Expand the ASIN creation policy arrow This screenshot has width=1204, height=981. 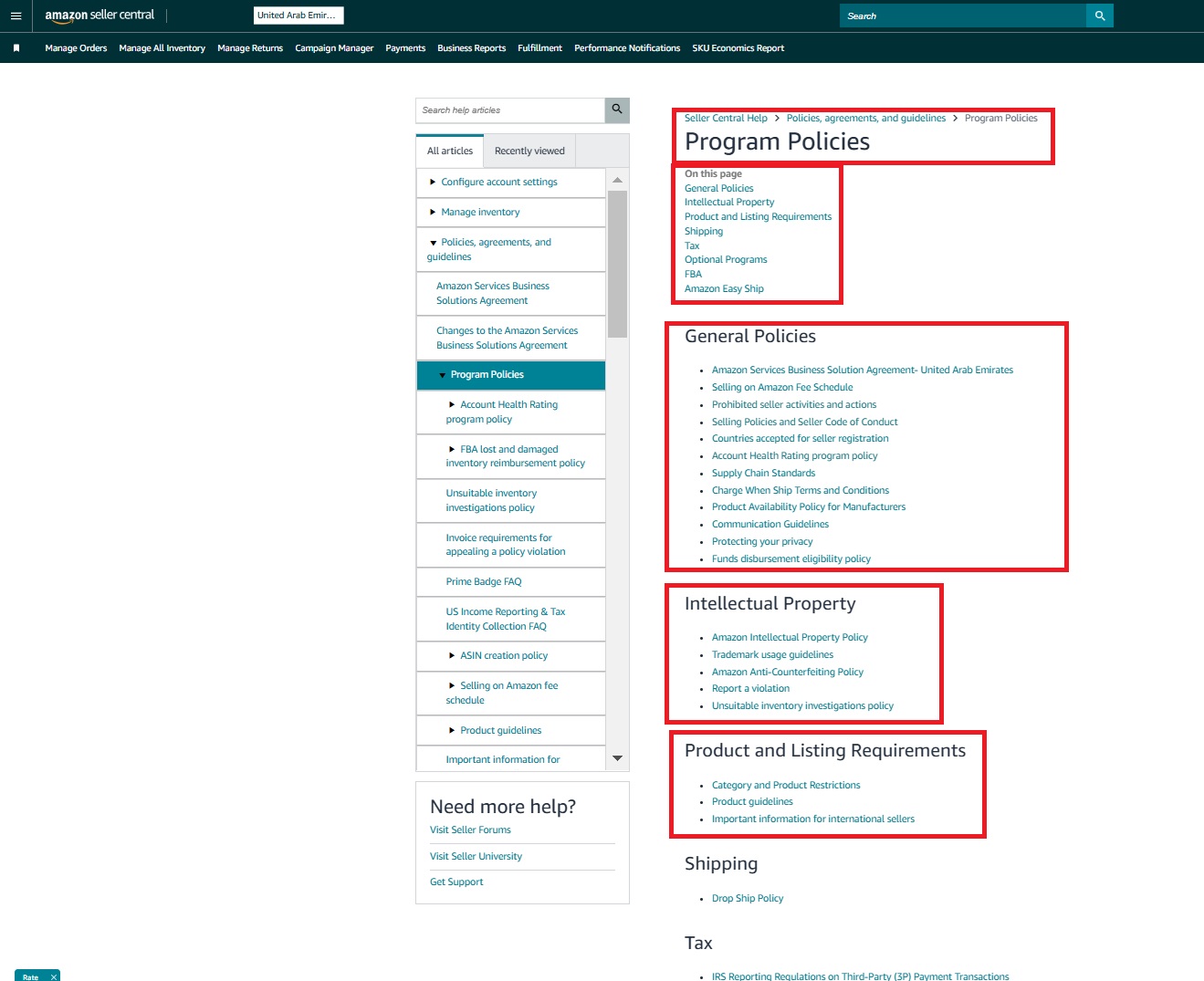coord(452,656)
